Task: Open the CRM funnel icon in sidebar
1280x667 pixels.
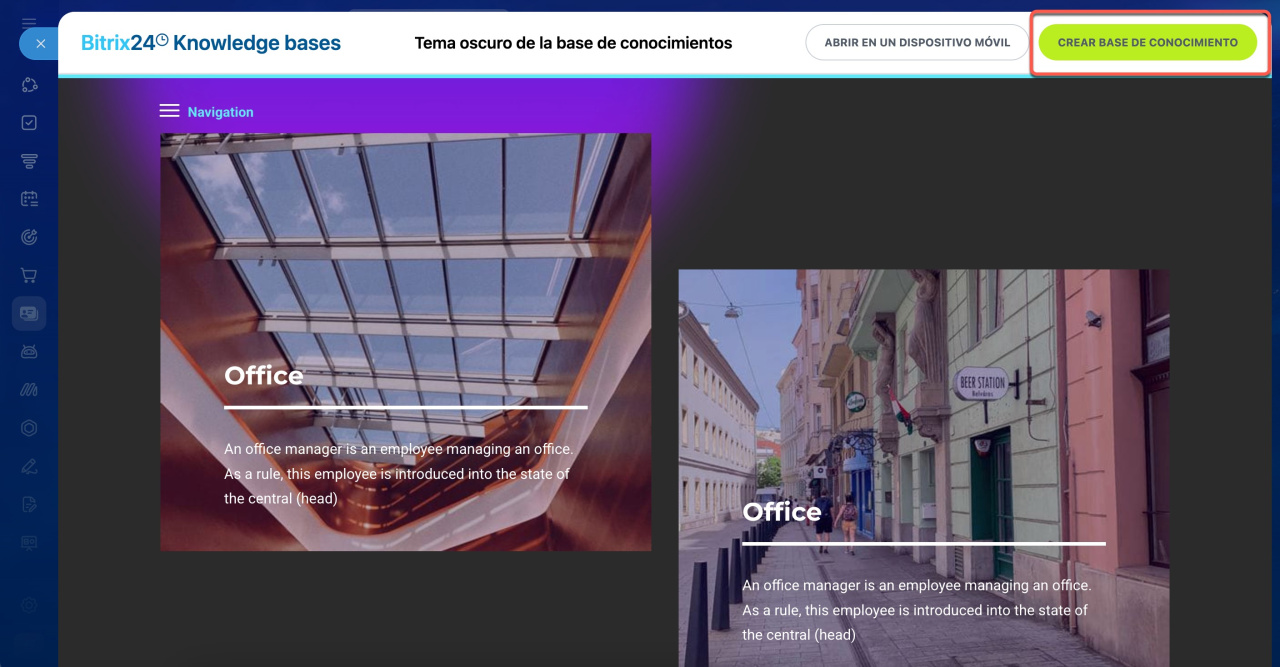Action: [x=29, y=161]
